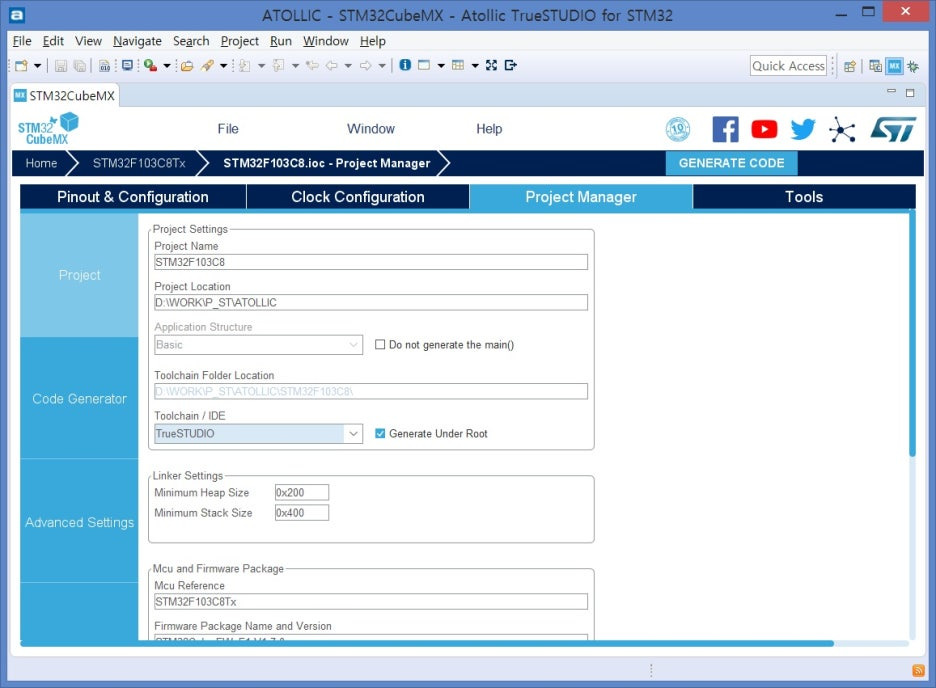Click the STM32F103C8Tx breadcrumb
The height and width of the screenshot is (688, 936).
click(x=138, y=163)
